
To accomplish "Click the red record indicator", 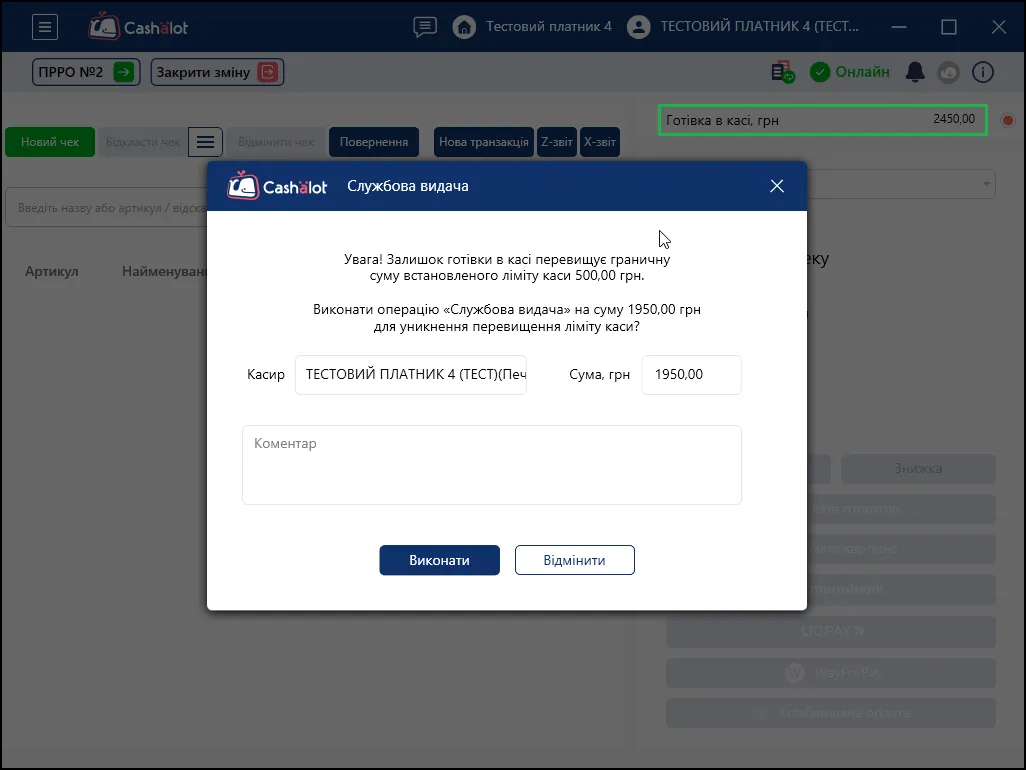I will coord(1008,120).
